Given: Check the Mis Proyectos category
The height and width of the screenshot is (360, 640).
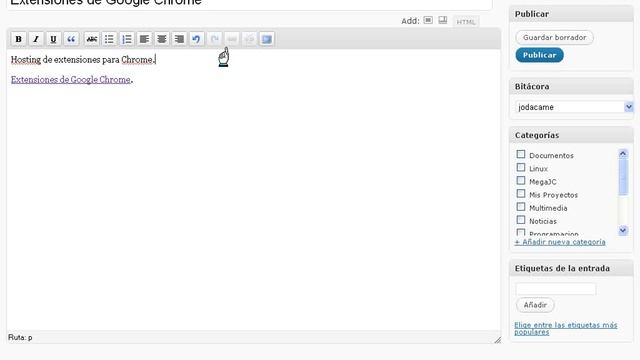Looking at the screenshot, I should (521, 193).
